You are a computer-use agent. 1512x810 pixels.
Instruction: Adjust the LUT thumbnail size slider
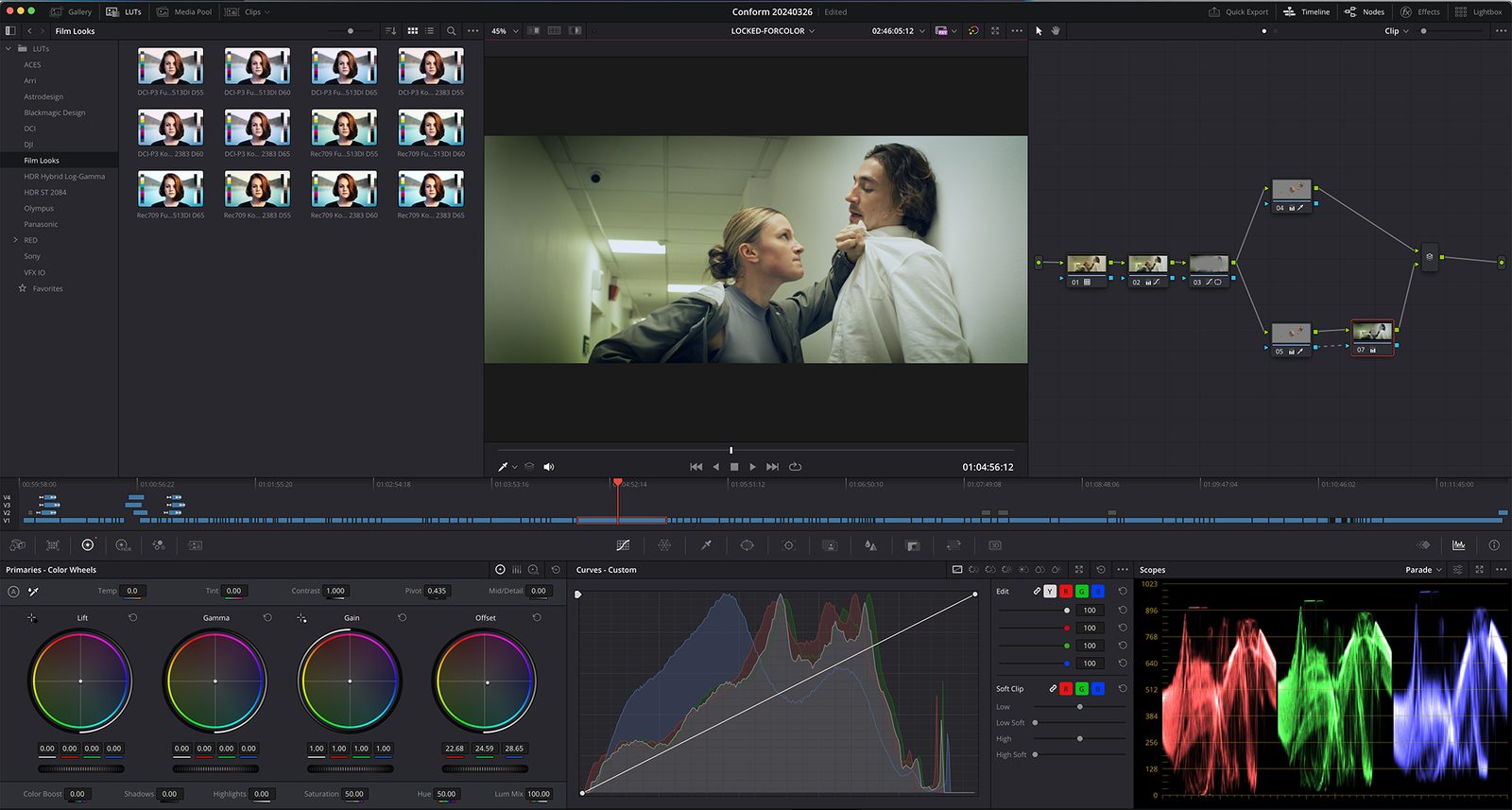[350, 31]
